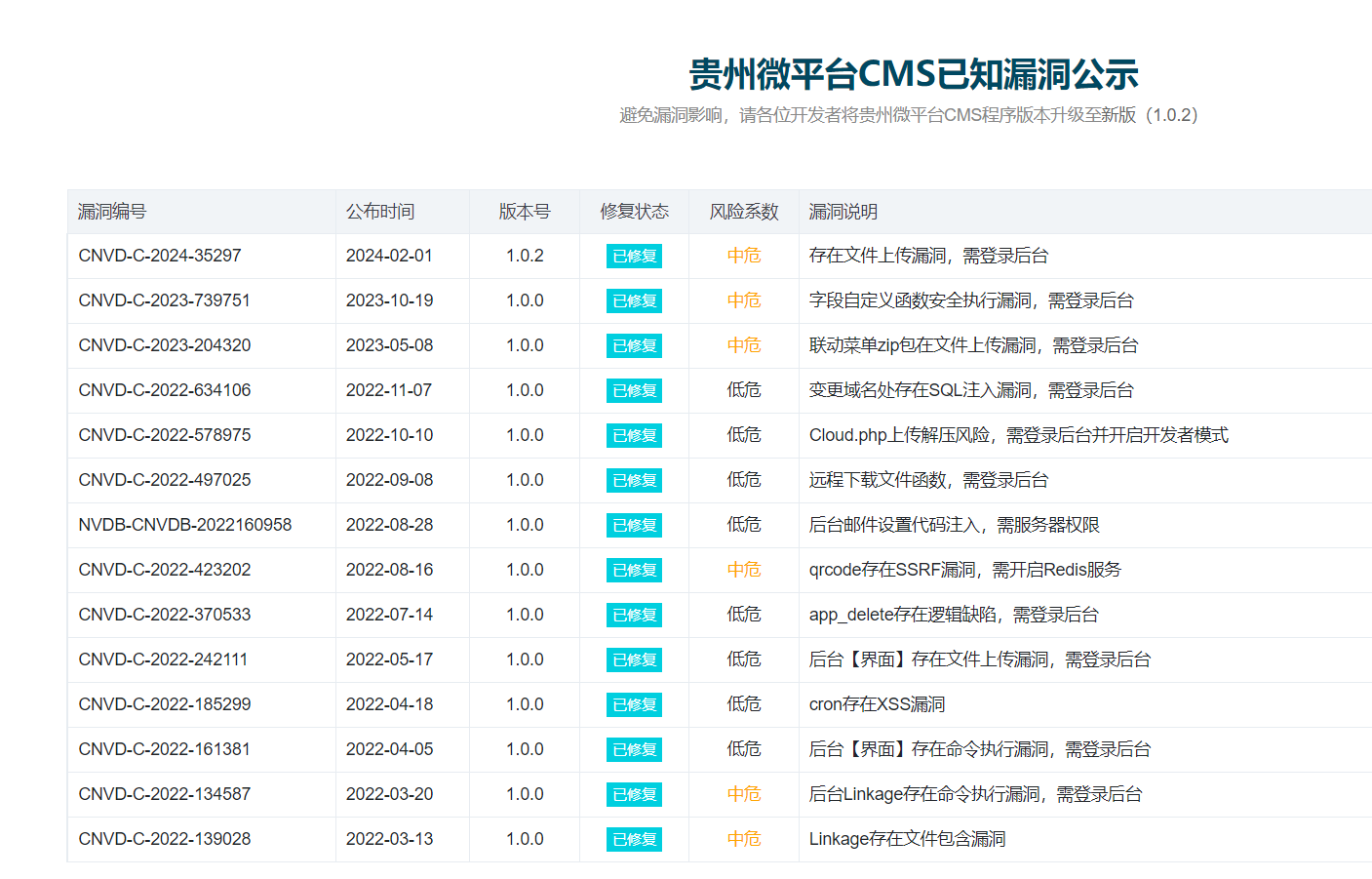Click the 中危 risk label for CNVD-C-2022-423202

(744, 570)
